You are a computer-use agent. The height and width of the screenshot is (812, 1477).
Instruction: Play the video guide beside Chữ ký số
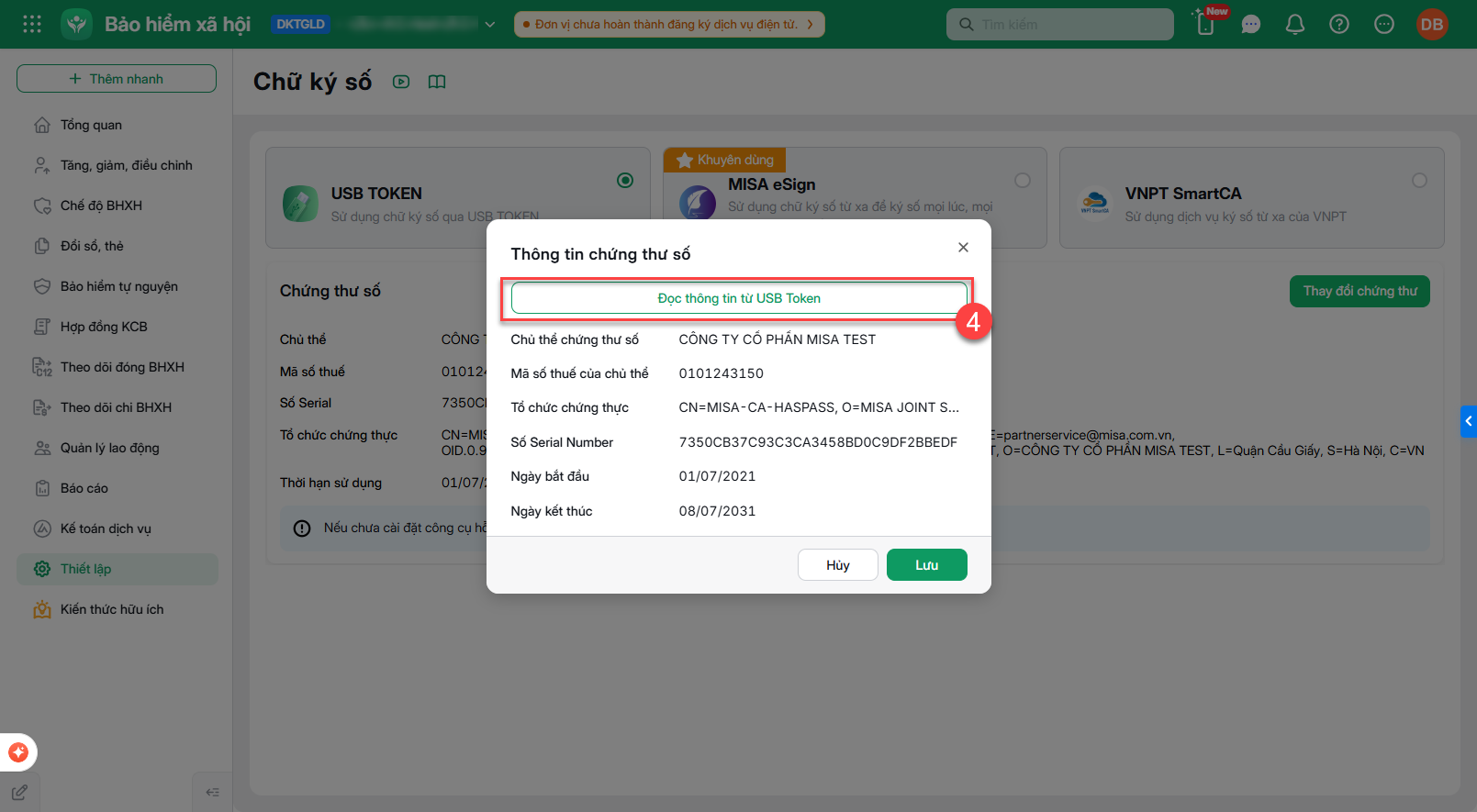(x=401, y=82)
